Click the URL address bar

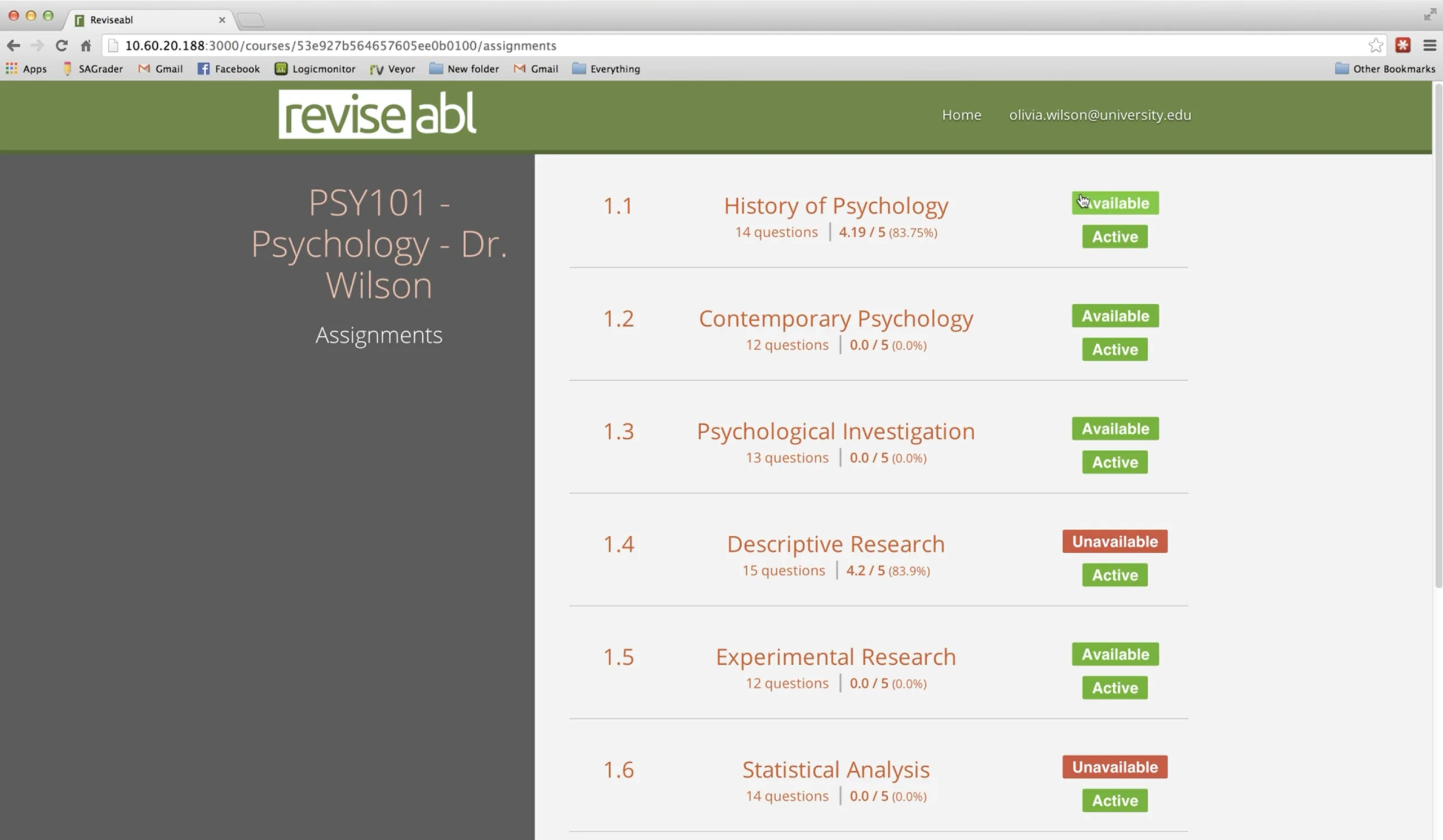(687, 45)
